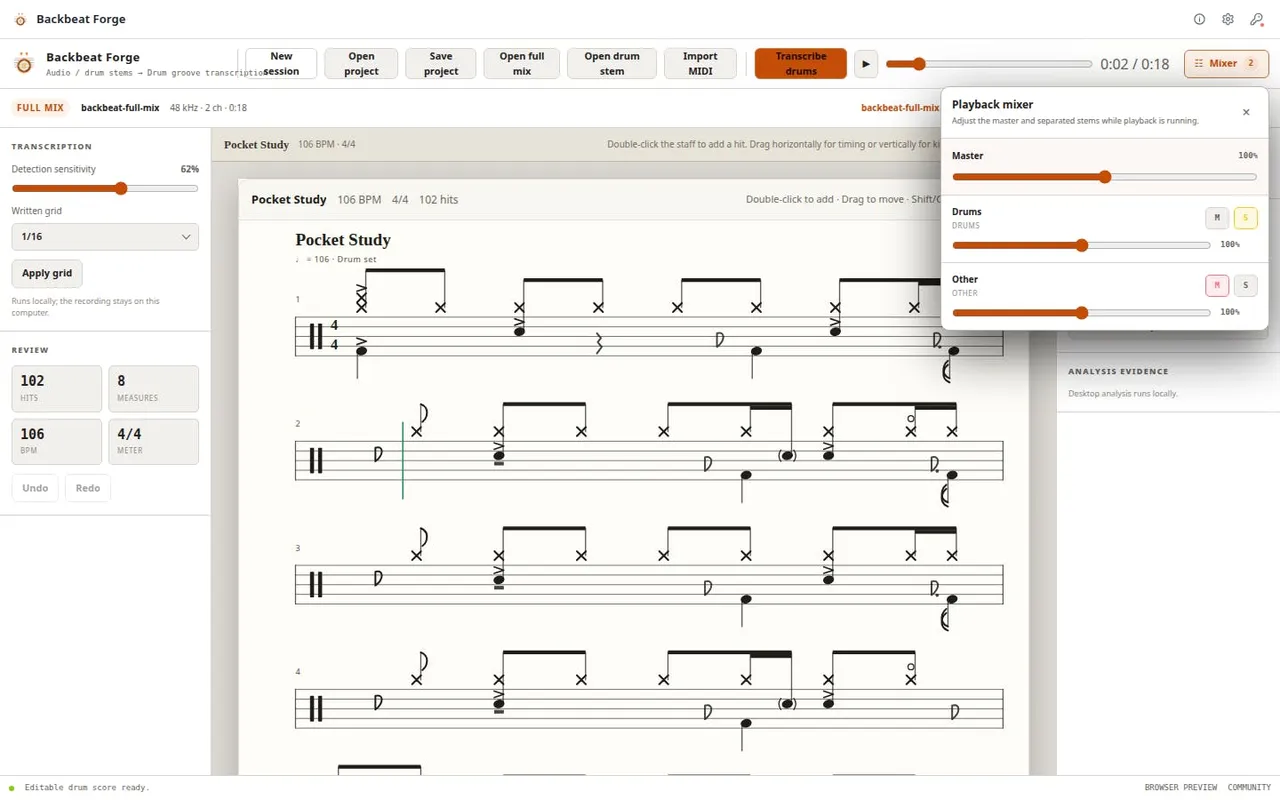Click New session button
The width and height of the screenshot is (1280, 800).
click(x=281, y=64)
